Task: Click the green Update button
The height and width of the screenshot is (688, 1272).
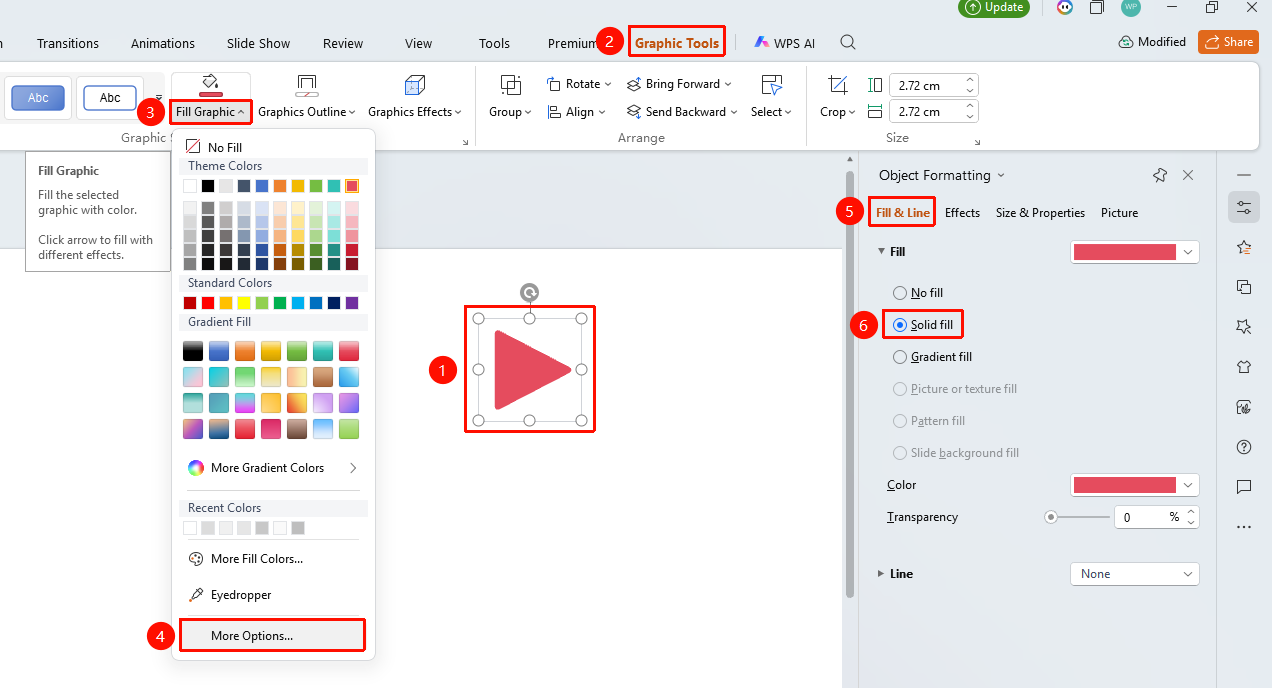Action: 994,8
